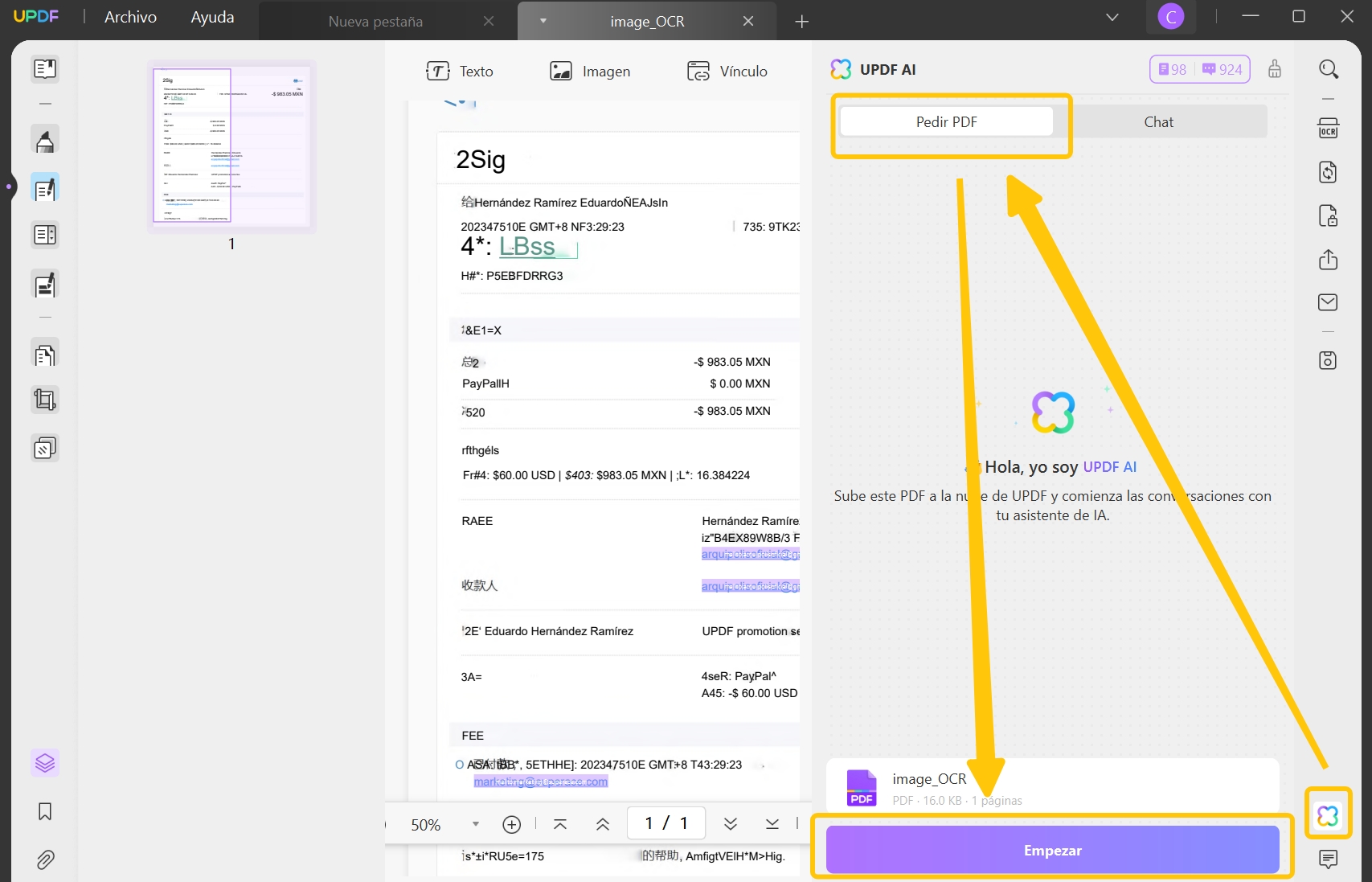The height and width of the screenshot is (882, 1372).
Task: Open the document search tool
Action: 1328,69
